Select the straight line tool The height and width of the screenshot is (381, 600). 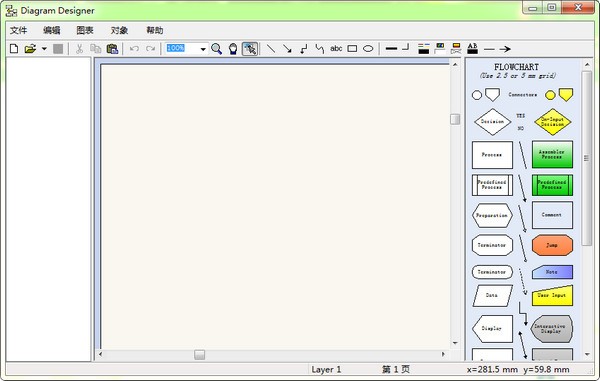[271, 49]
